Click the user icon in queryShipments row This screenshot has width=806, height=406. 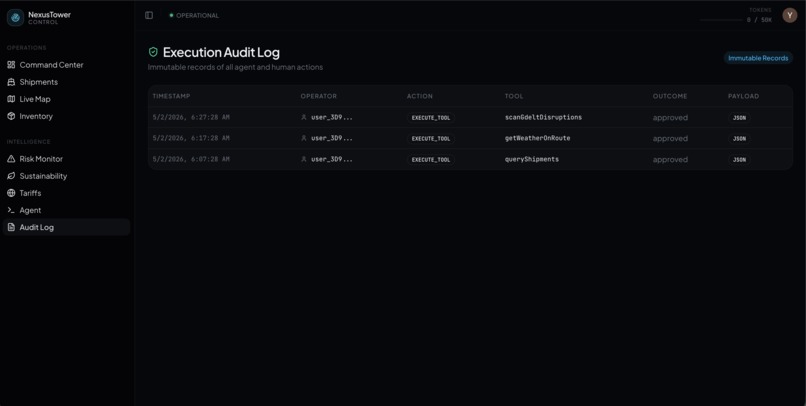[304, 159]
